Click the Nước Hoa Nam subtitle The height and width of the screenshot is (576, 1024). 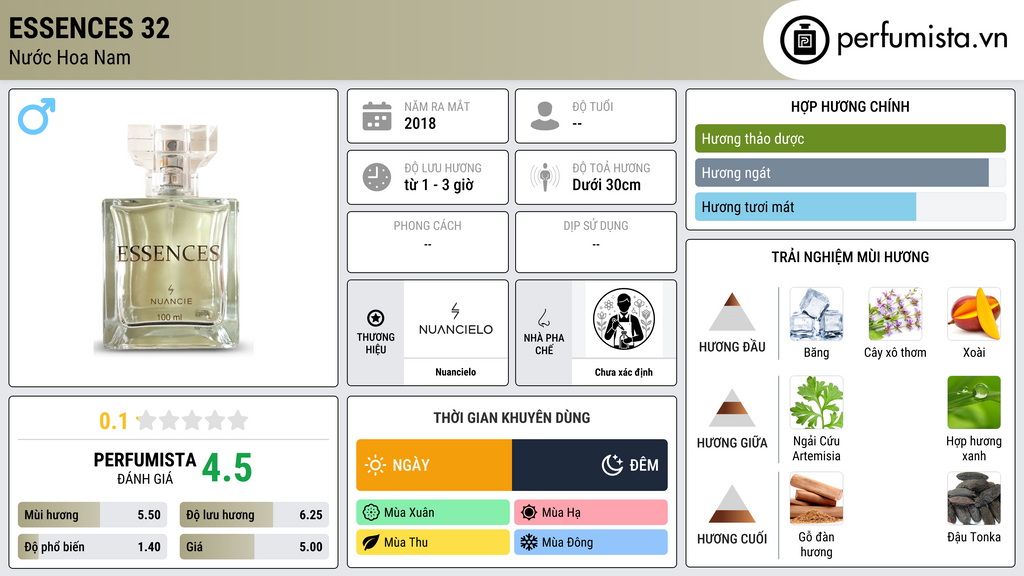(x=70, y=57)
